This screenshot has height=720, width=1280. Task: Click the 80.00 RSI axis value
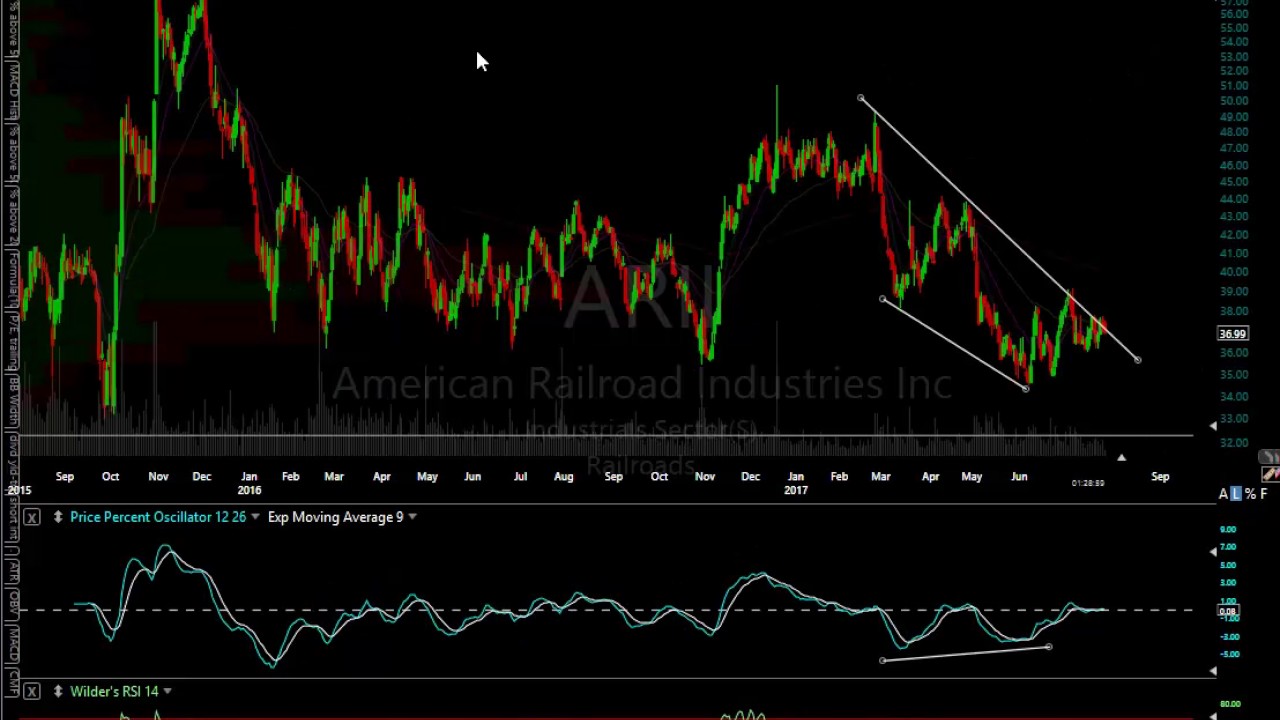click(x=1230, y=704)
